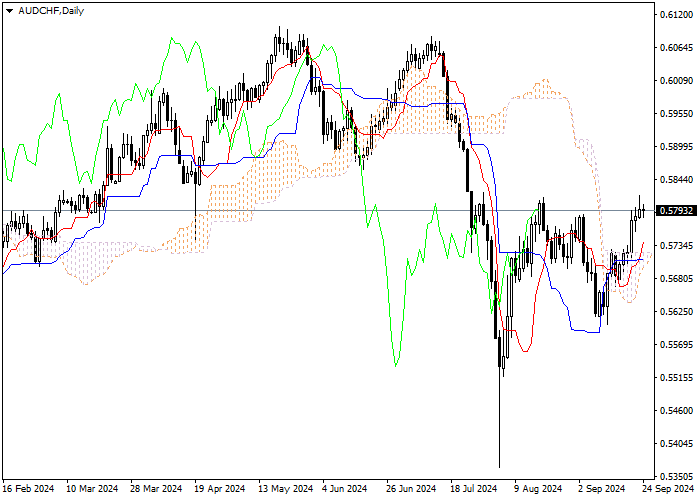Click the 0.60090 price axis label
This screenshot has width=700, height=500.
tap(676, 81)
